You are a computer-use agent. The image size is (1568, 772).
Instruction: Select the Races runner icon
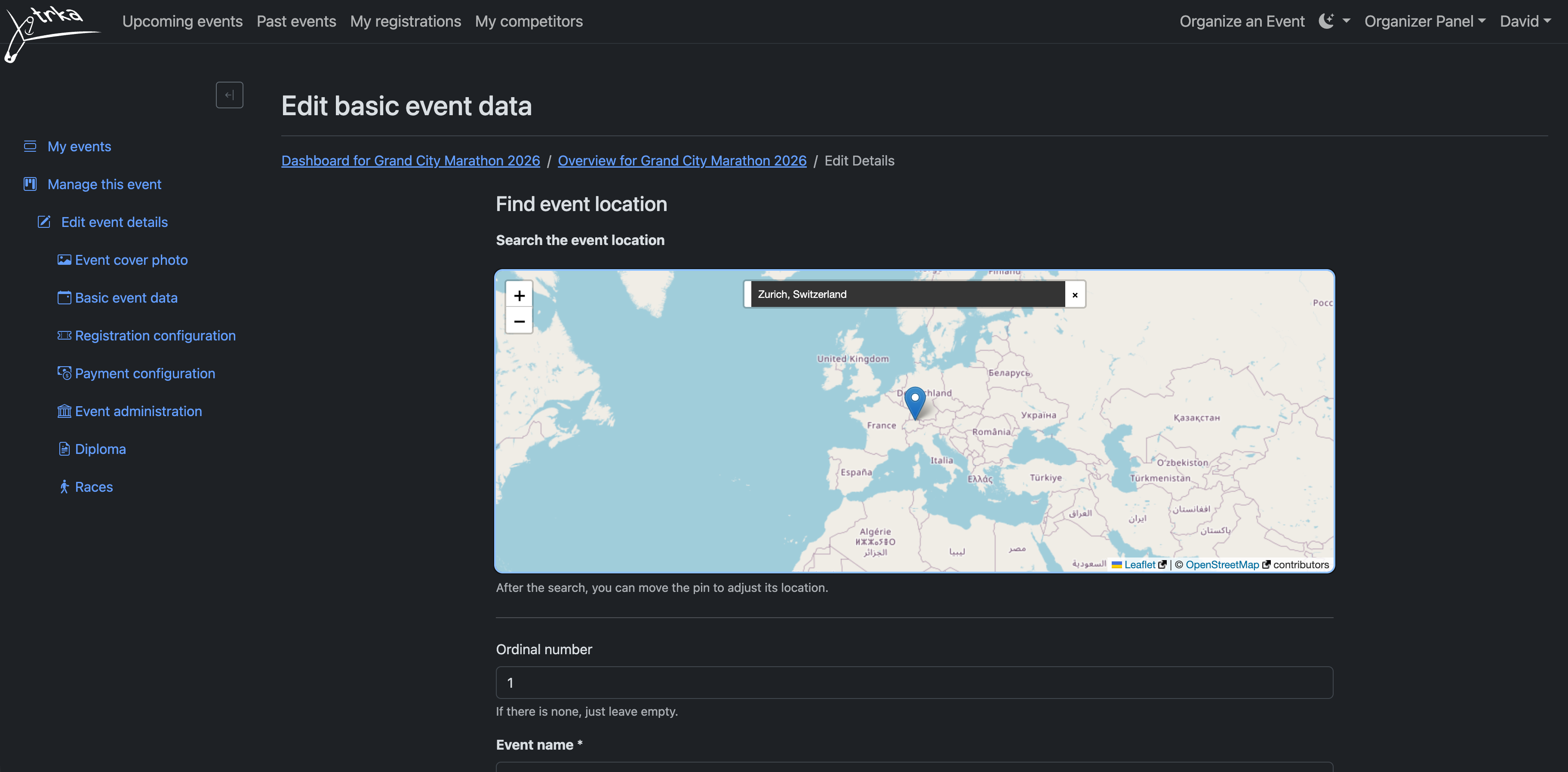click(x=65, y=487)
